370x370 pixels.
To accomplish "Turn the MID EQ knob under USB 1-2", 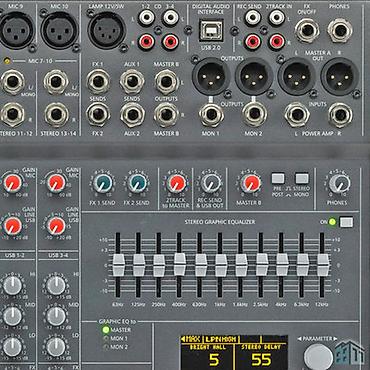I will (x=12, y=316).
